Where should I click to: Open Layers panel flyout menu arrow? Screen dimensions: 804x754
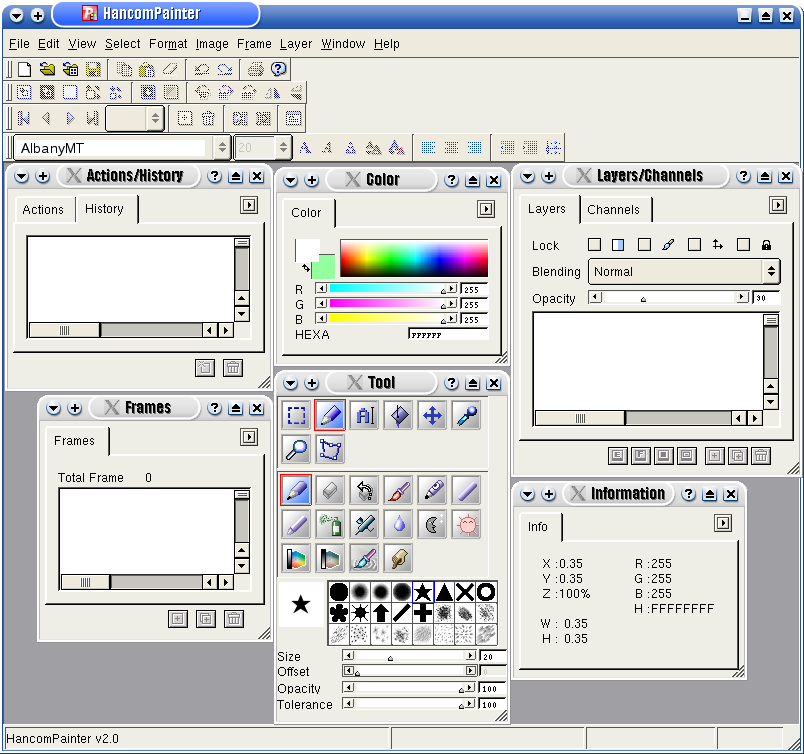[778, 205]
